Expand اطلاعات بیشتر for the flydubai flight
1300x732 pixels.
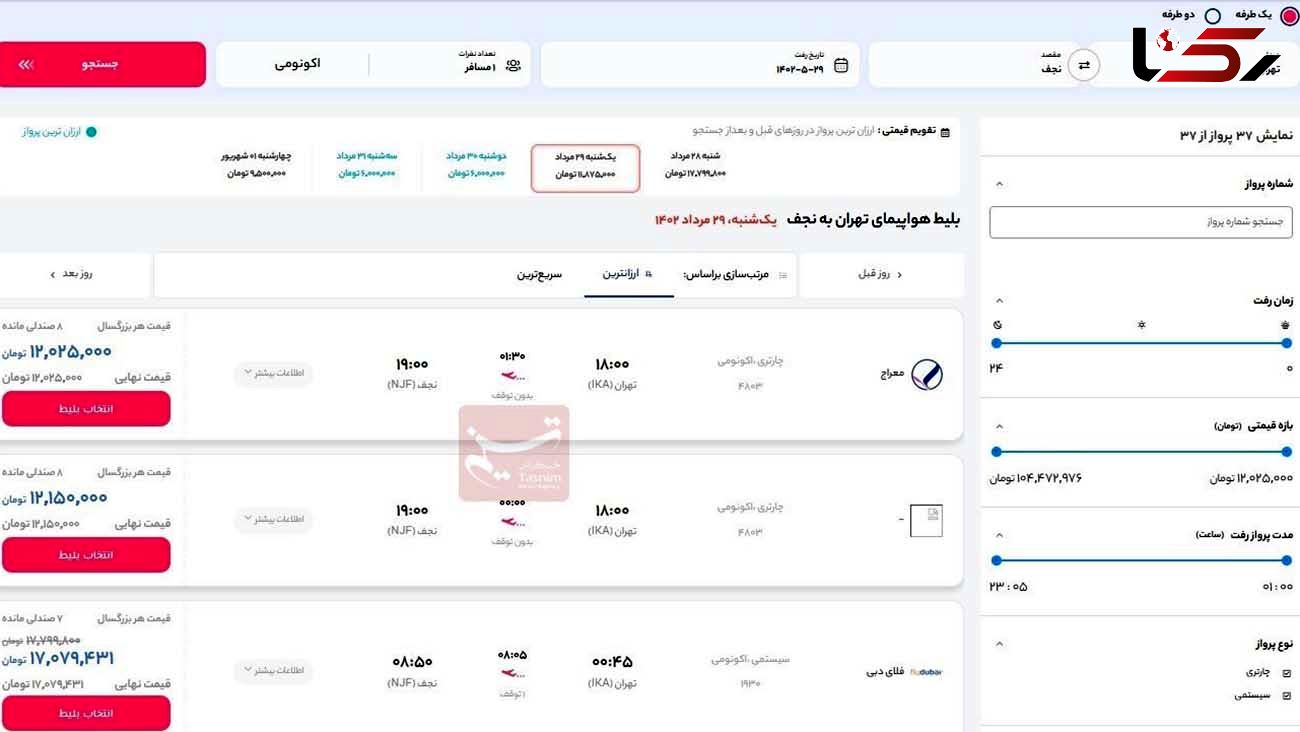(x=273, y=671)
